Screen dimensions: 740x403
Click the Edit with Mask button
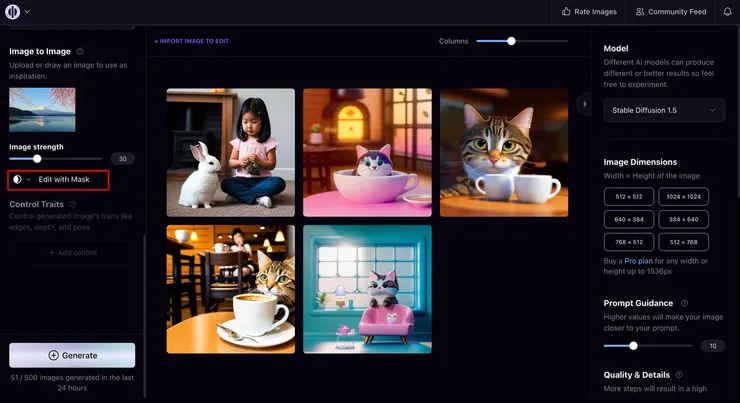click(x=58, y=180)
